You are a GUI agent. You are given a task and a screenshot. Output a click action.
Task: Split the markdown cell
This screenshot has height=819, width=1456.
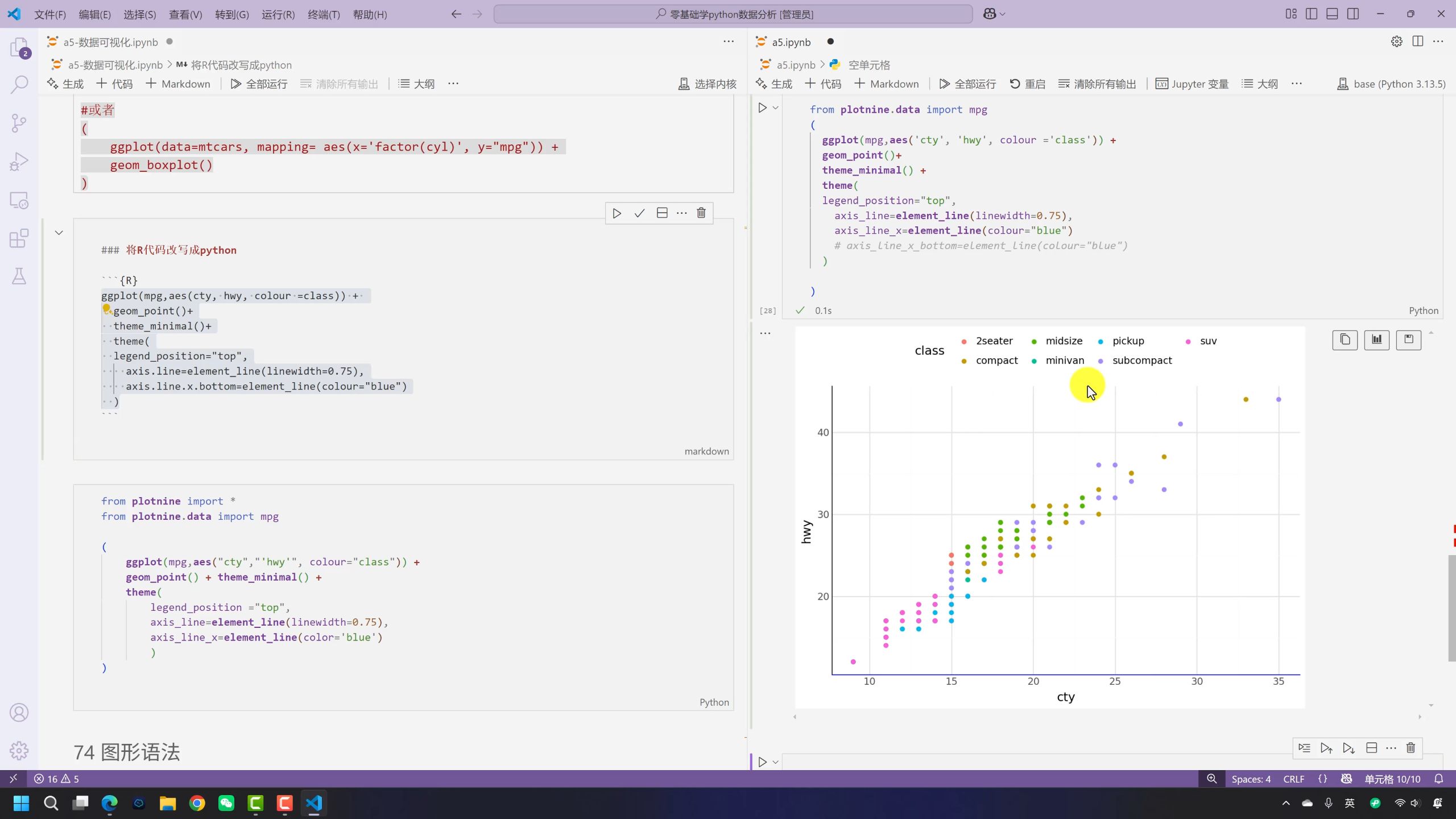coord(661,213)
